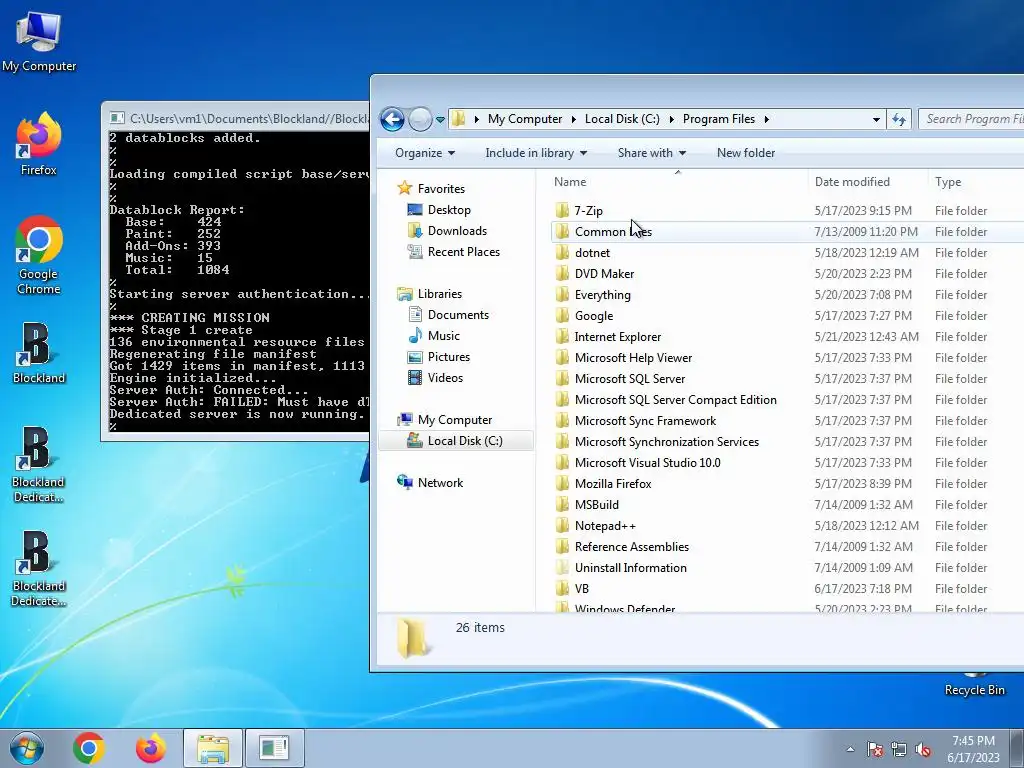Click Windows Explorer taskbar button
This screenshot has height=768, width=1024.
click(213, 748)
